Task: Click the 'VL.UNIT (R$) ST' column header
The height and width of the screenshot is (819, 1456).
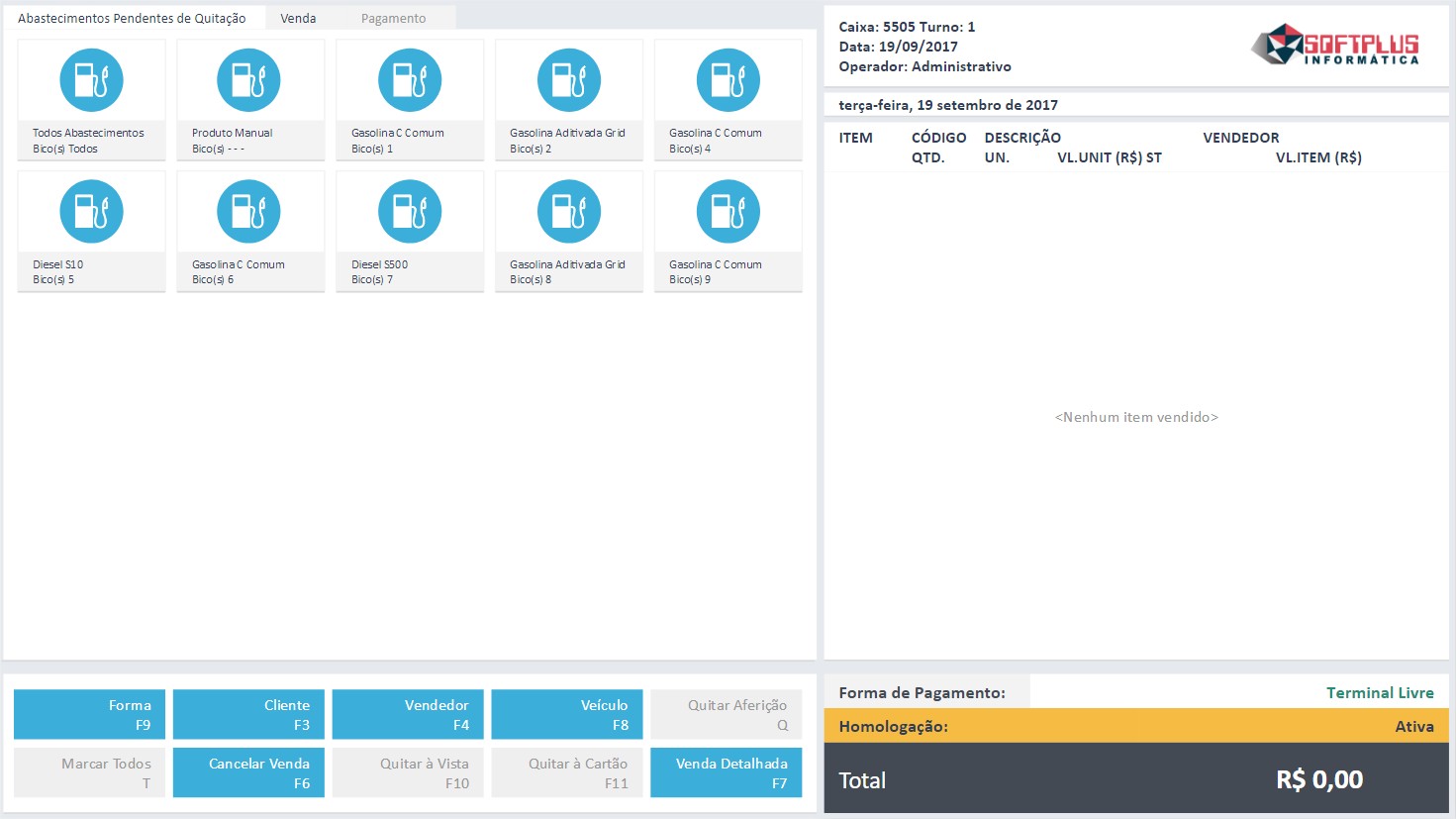Action: [1110, 157]
